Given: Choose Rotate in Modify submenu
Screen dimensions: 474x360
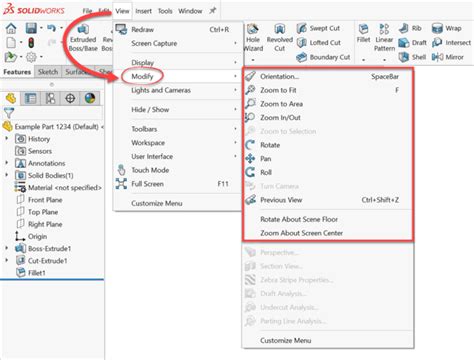Looking at the screenshot, I should (328, 145).
